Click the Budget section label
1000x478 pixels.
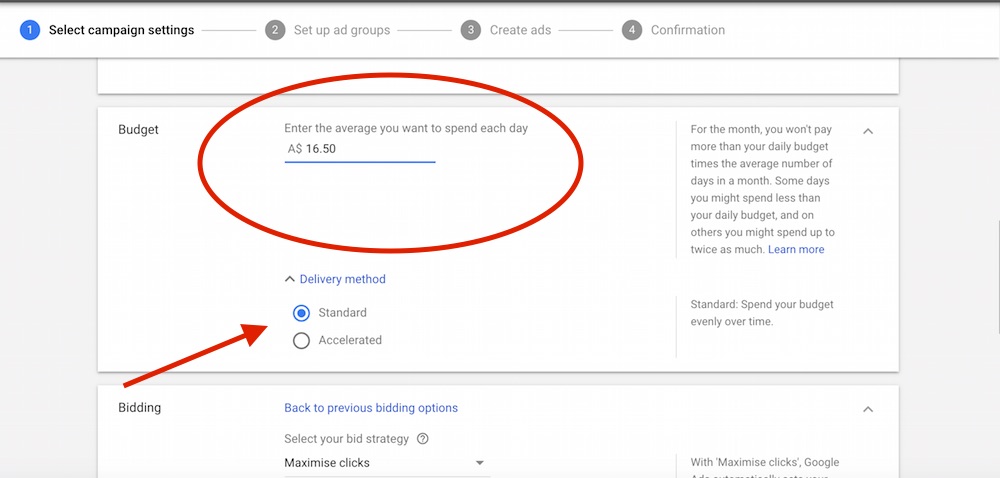click(x=138, y=129)
